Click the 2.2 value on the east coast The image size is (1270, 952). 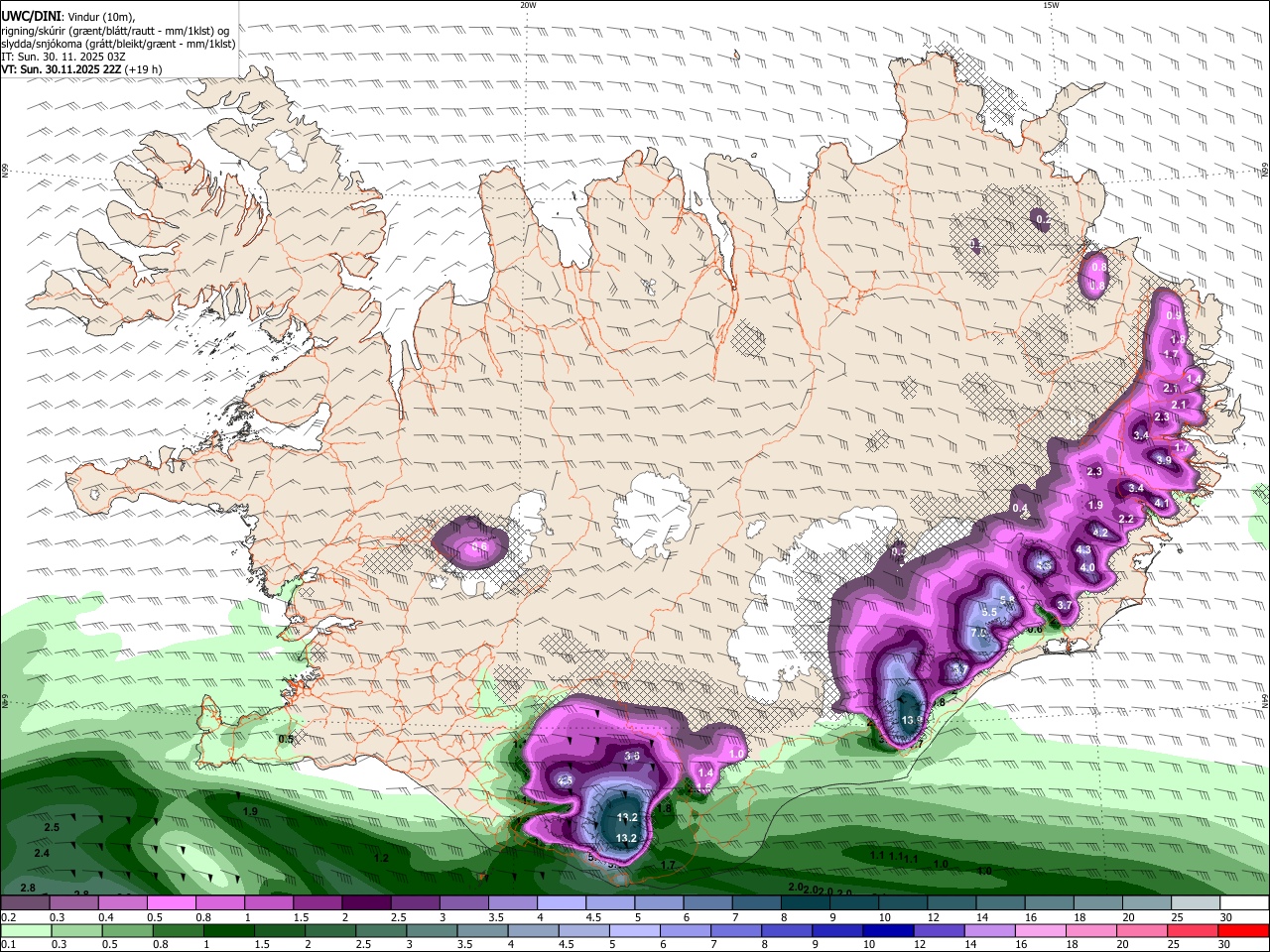pos(1126,519)
